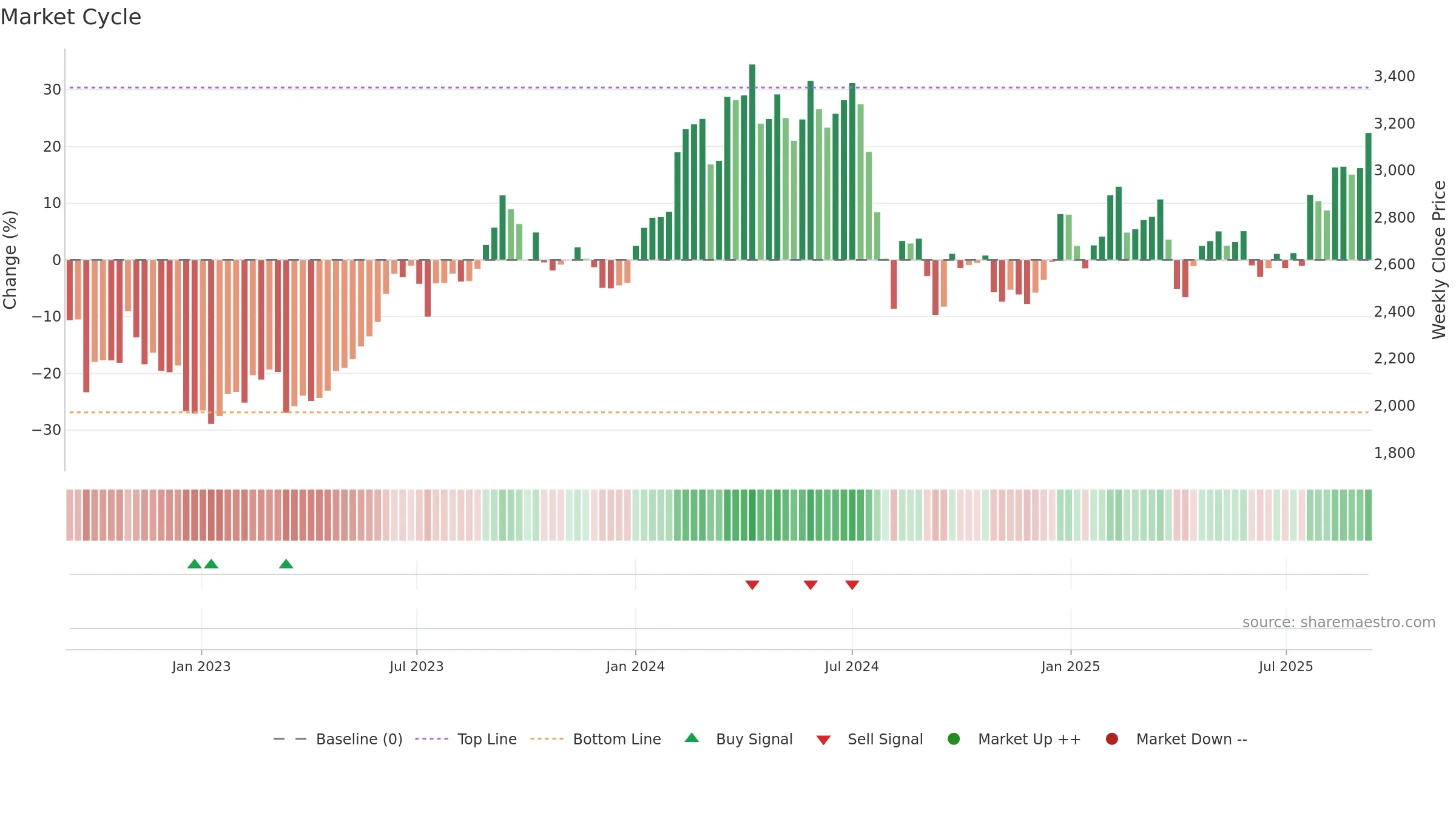Click the middle sell signal triangle before Jul 2024
This screenshot has height=819, width=1456.
(811, 585)
